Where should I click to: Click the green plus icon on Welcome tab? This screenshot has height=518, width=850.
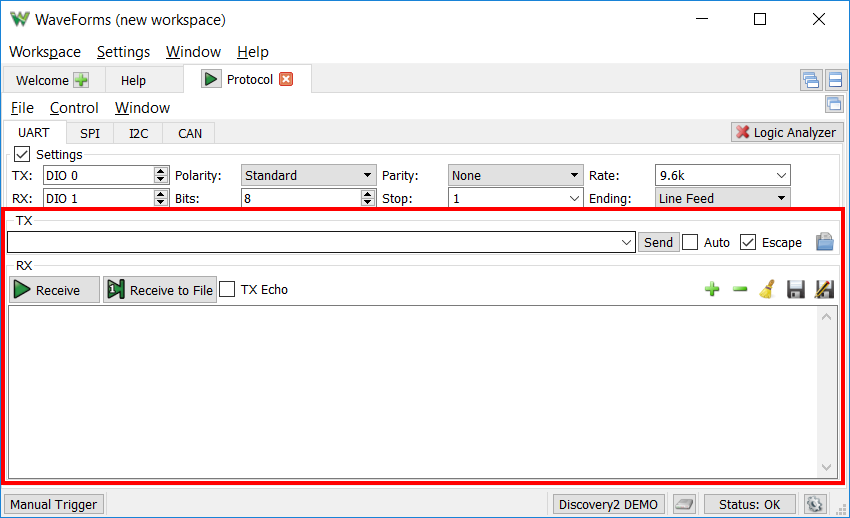coord(81,80)
